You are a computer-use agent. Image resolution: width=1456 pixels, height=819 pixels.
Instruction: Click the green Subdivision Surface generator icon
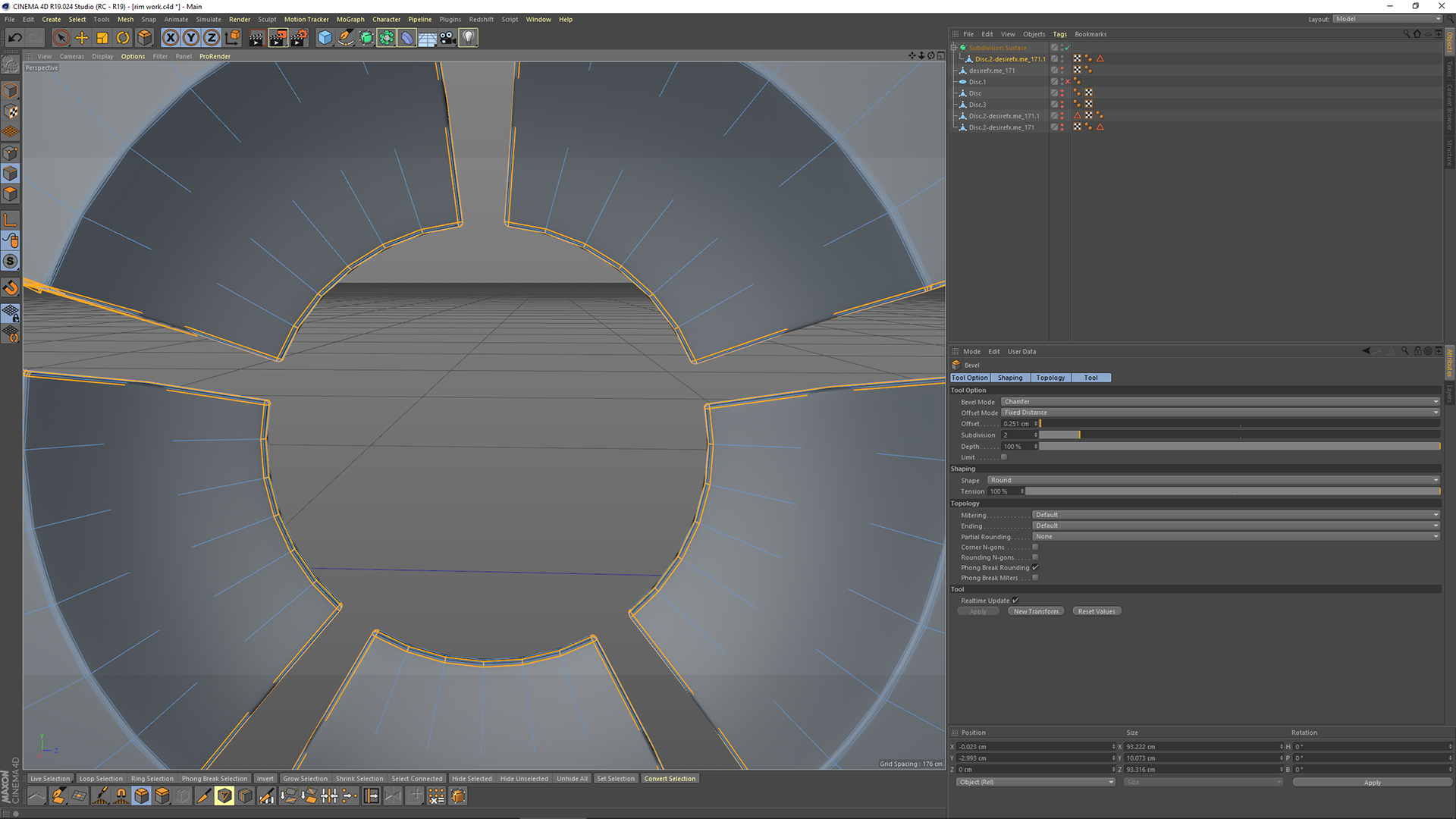pos(366,37)
